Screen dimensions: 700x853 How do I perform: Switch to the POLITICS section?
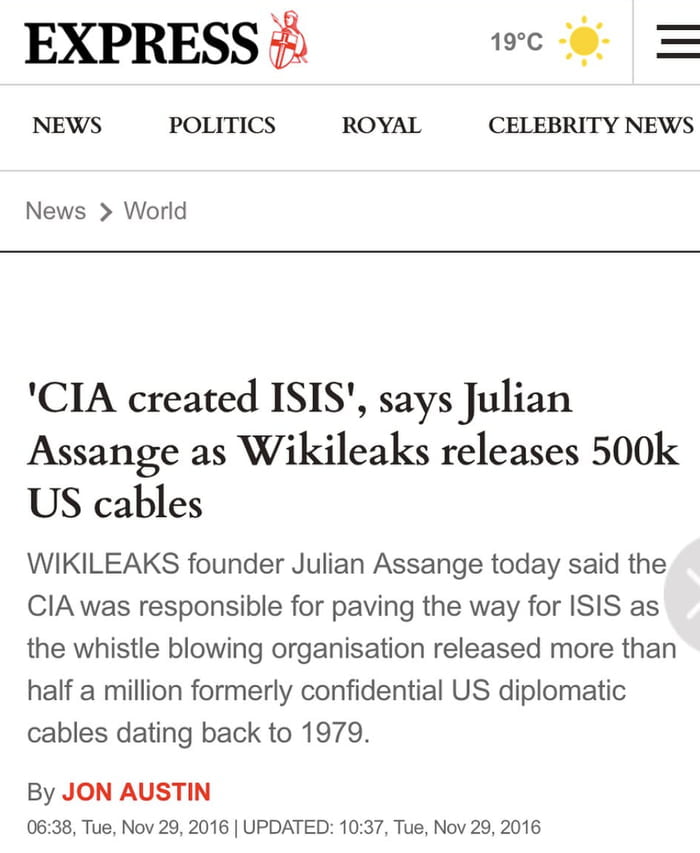coord(222,125)
